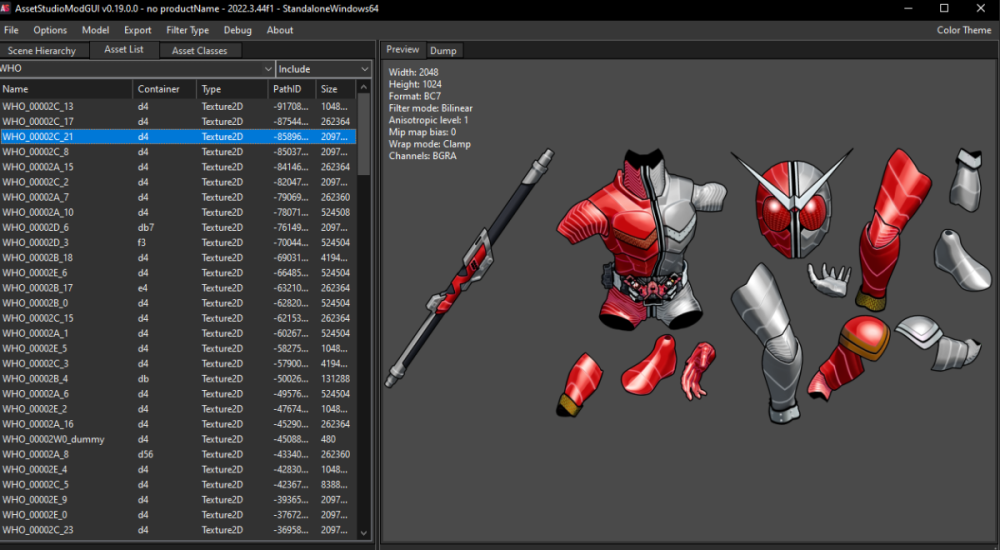Select asset WHO_00002C_15
This screenshot has height=550, width=1000.
[x=178, y=318]
